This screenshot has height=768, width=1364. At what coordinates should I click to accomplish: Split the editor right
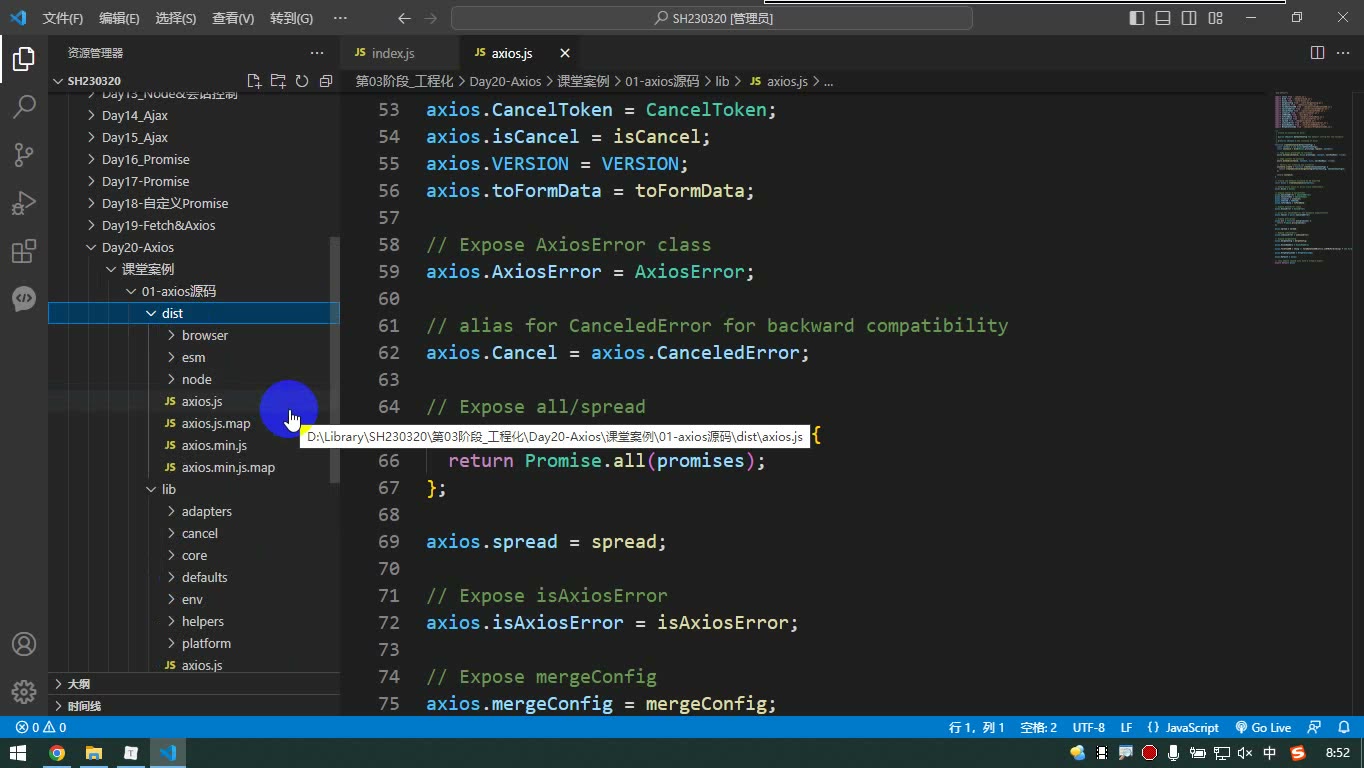coord(1317,53)
